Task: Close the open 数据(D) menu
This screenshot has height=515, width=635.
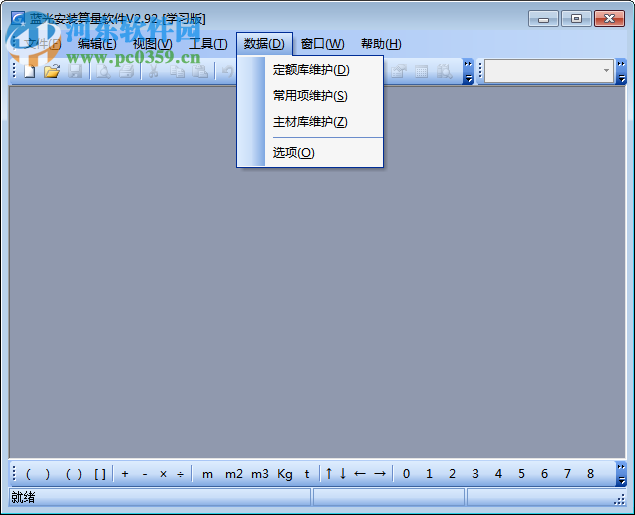Action: [x=264, y=44]
